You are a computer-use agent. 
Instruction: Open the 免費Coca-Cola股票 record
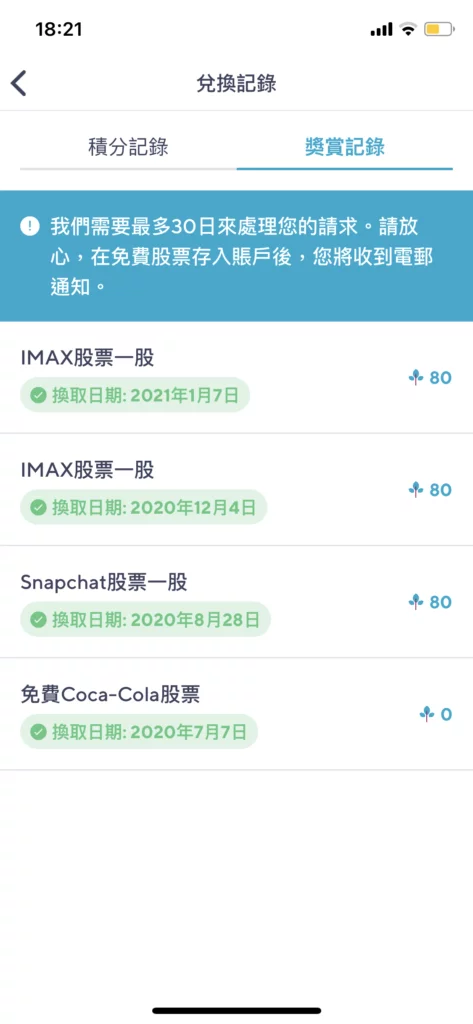pyautogui.click(x=236, y=714)
